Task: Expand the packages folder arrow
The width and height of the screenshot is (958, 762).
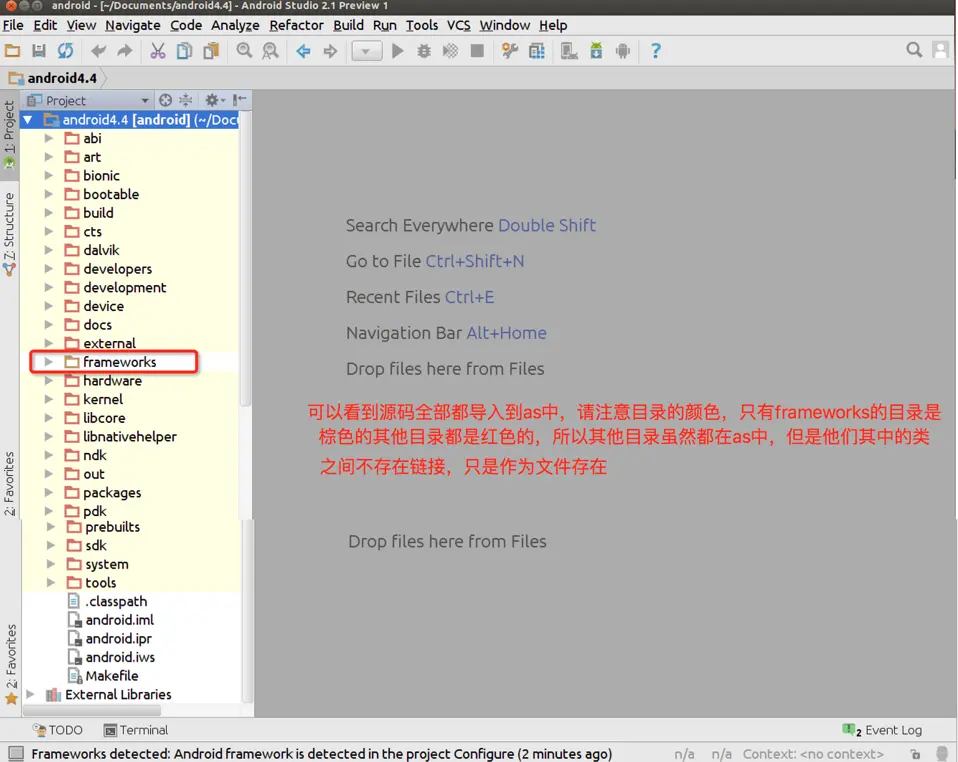Action: pyautogui.click(x=49, y=493)
